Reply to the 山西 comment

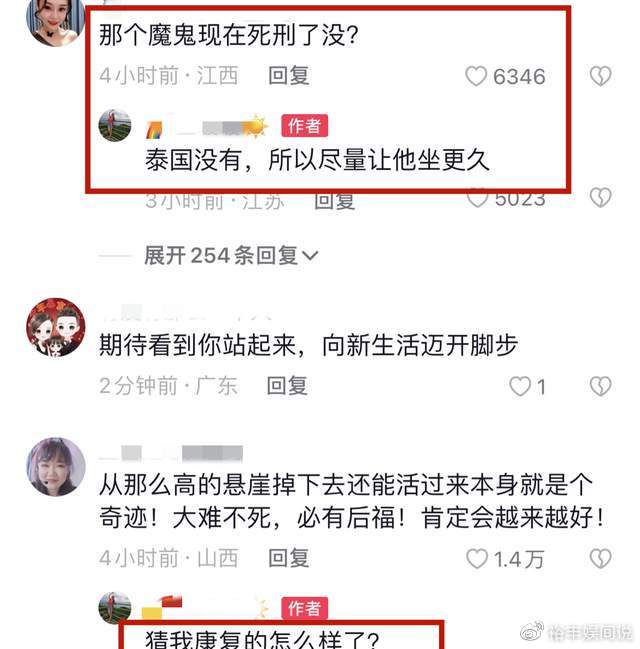point(289,558)
